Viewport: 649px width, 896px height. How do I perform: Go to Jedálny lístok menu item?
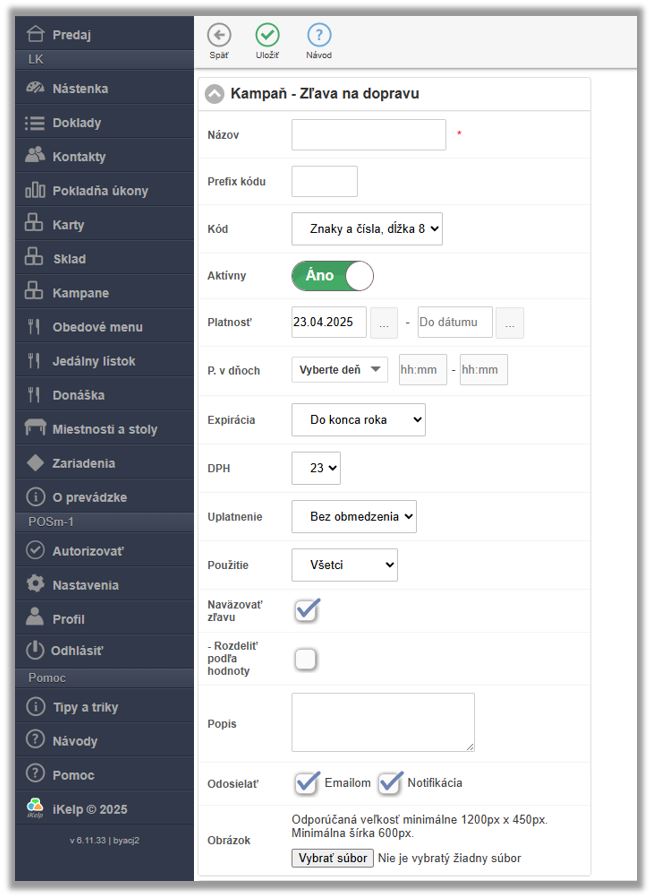(93, 361)
